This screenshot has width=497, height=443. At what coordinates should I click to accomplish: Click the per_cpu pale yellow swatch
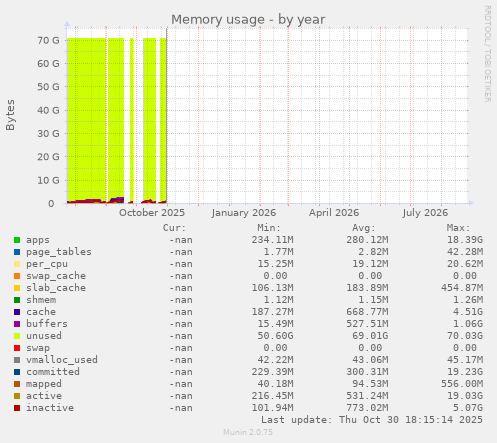[x=17, y=264]
